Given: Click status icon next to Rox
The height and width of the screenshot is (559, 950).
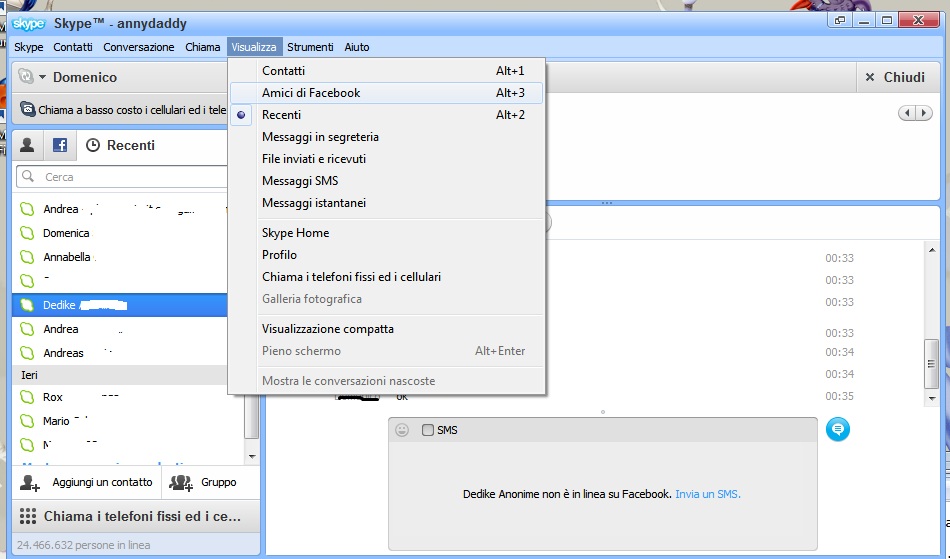Looking at the screenshot, I should (x=27, y=397).
